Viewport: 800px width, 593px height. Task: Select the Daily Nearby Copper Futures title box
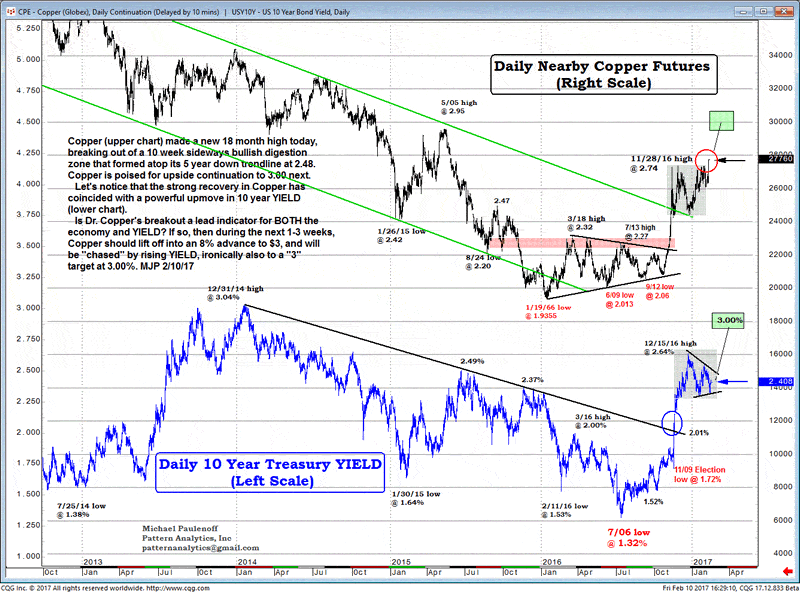coord(604,75)
